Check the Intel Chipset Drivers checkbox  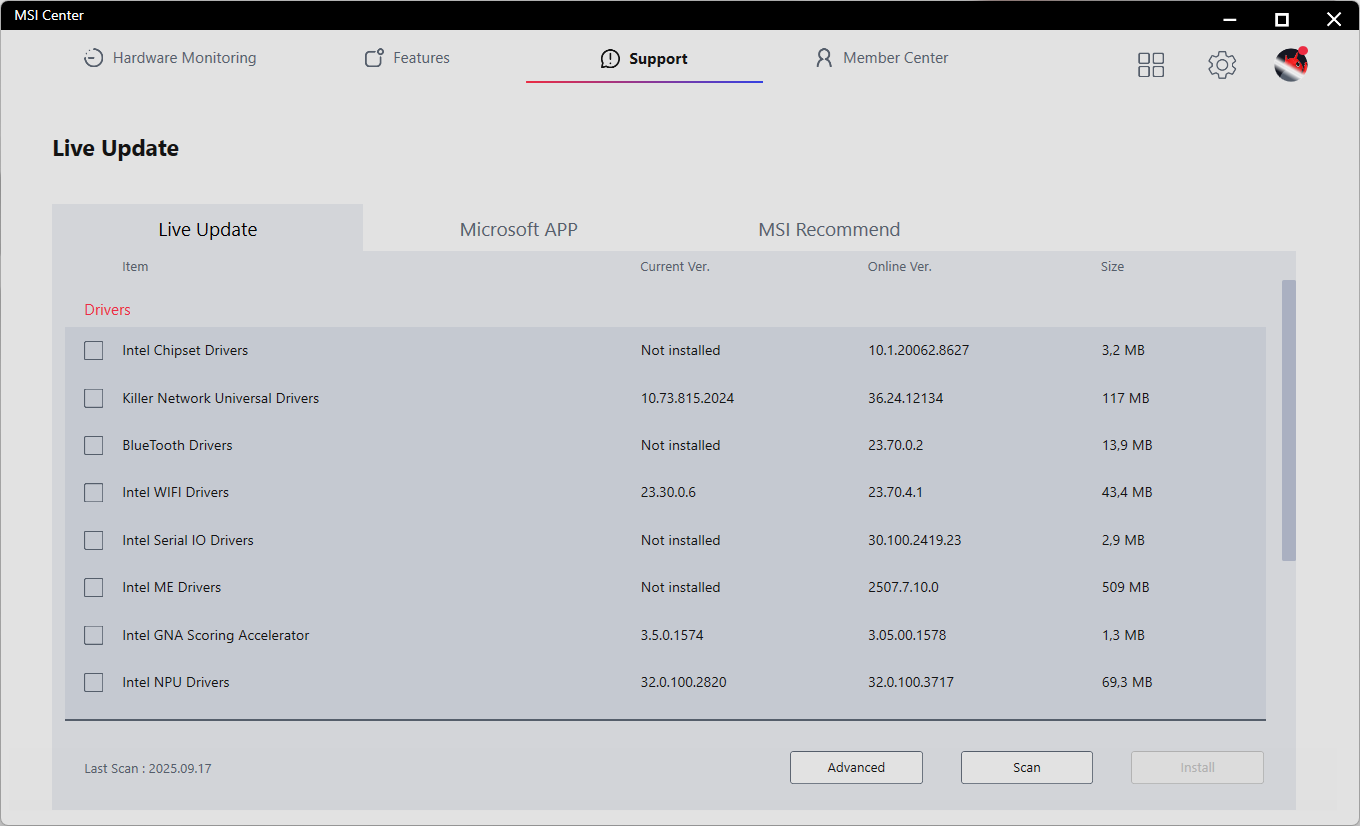point(93,350)
